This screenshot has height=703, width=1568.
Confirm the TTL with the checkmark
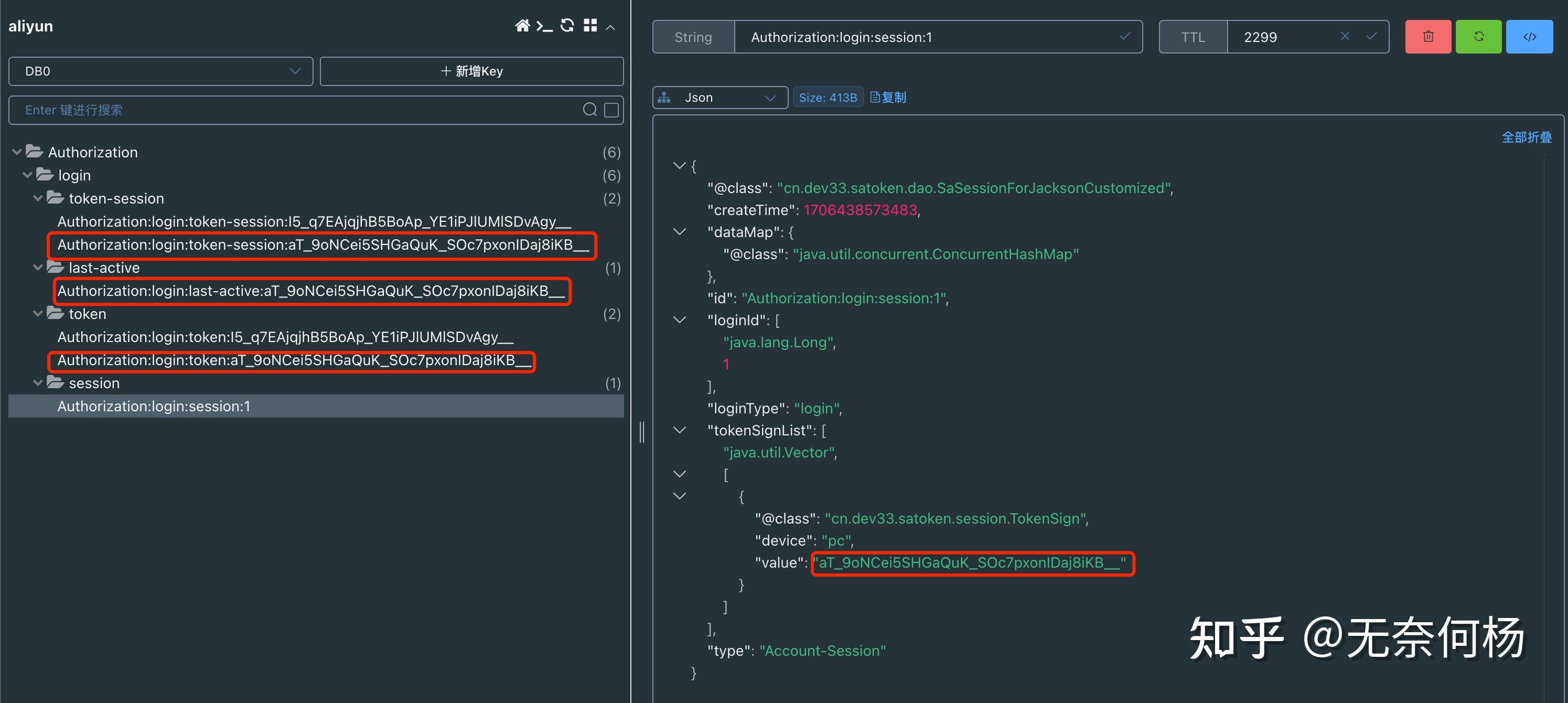(x=1371, y=36)
